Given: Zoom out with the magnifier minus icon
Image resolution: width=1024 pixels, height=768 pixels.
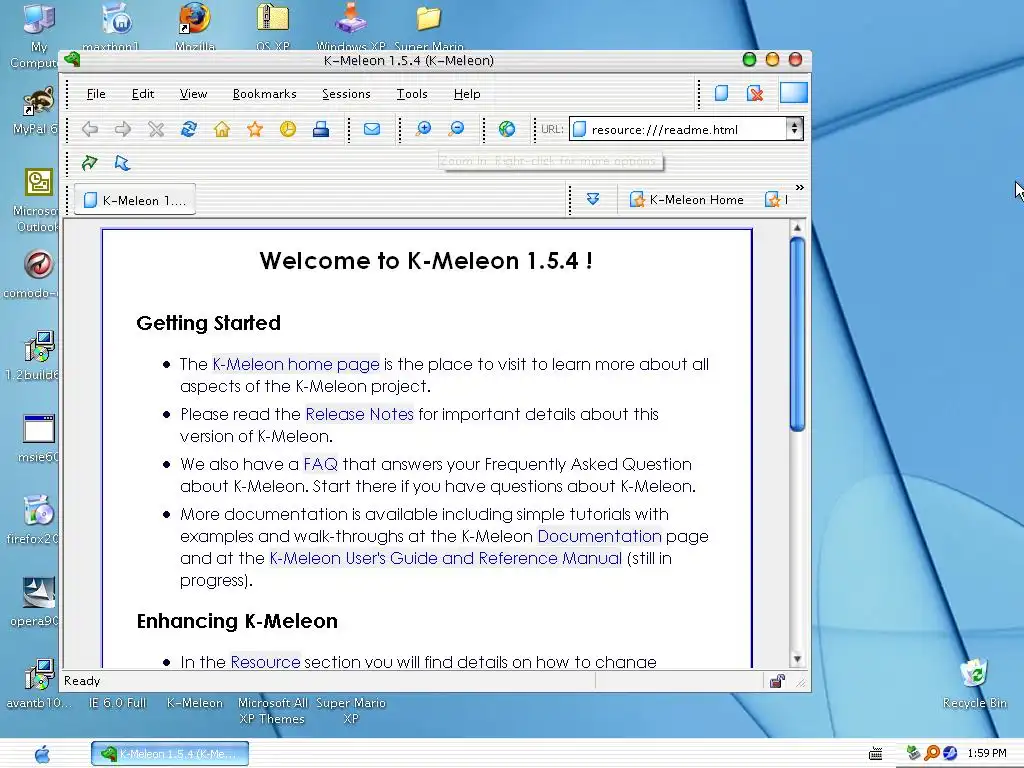Looking at the screenshot, I should 456,129.
